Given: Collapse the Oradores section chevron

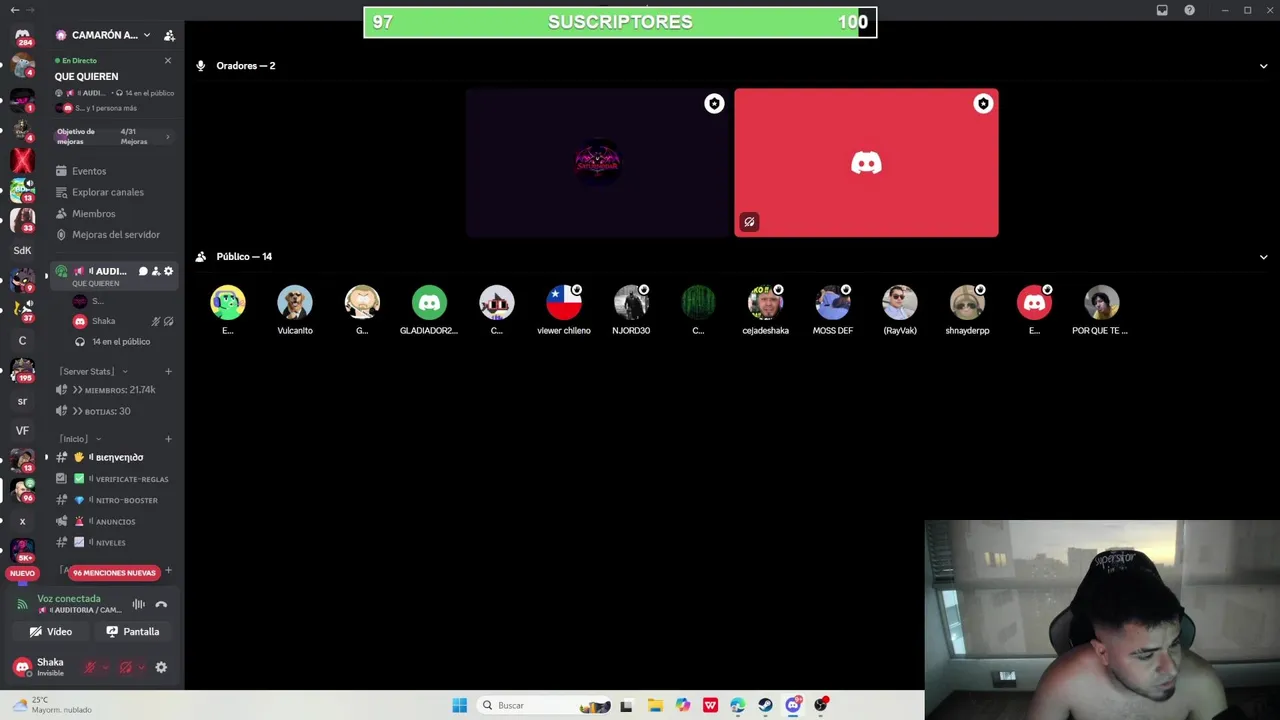Looking at the screenshot, I should pos(1263,66).
